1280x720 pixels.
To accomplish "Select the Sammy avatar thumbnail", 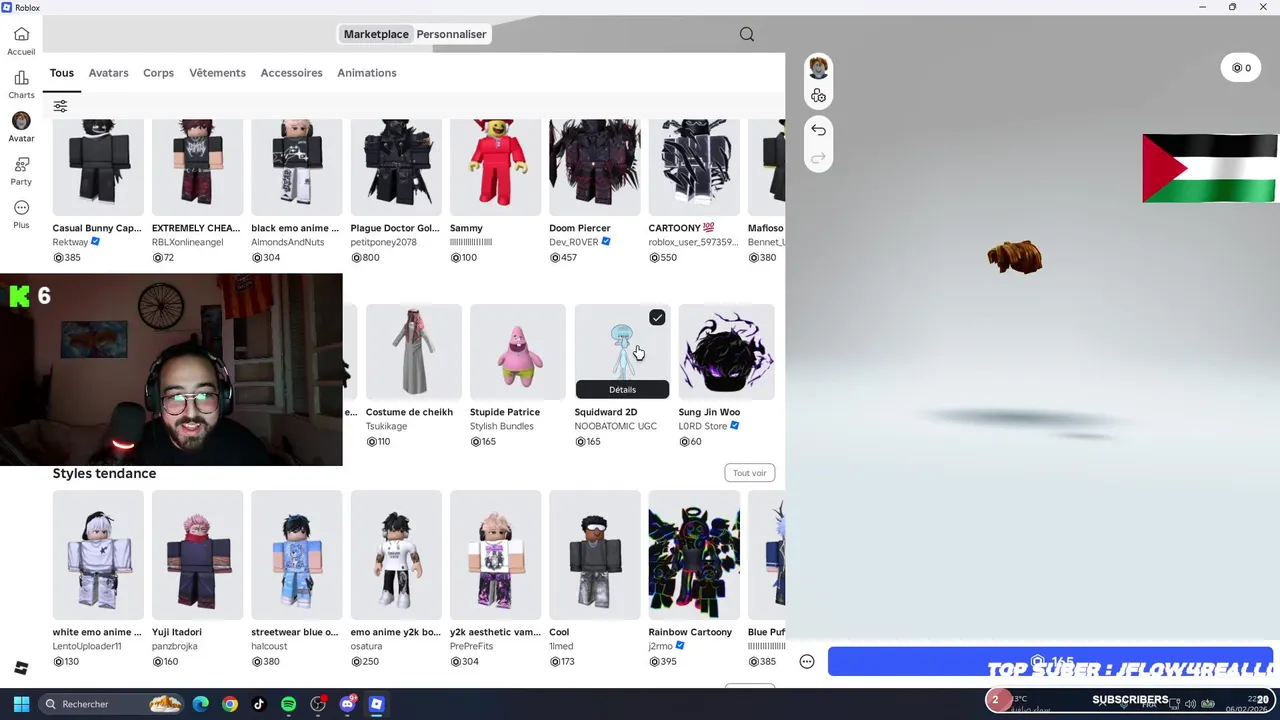I will 495,167.
